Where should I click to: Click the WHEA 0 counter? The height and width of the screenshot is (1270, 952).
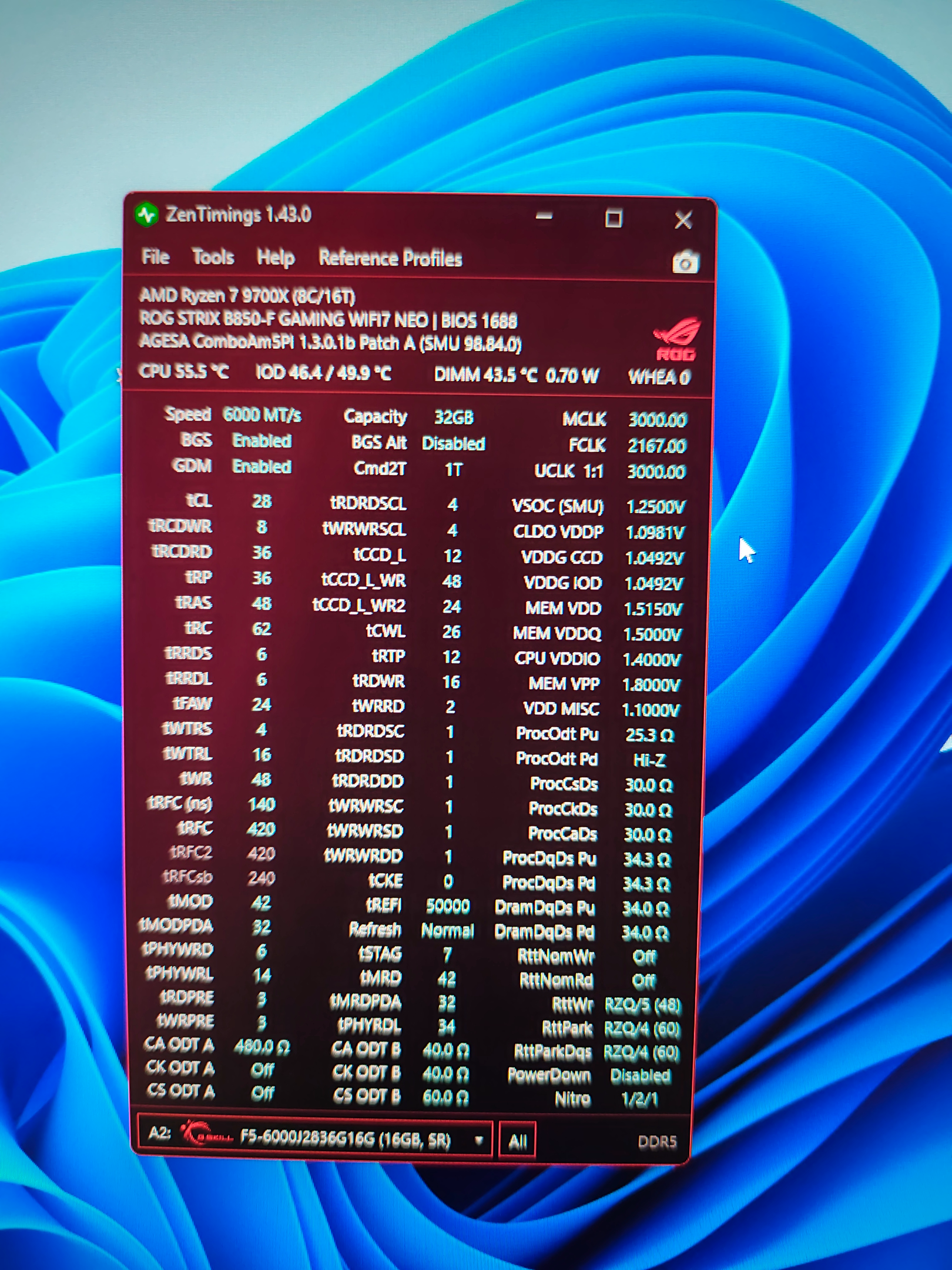pyautogui.click(x=659, y=377)
